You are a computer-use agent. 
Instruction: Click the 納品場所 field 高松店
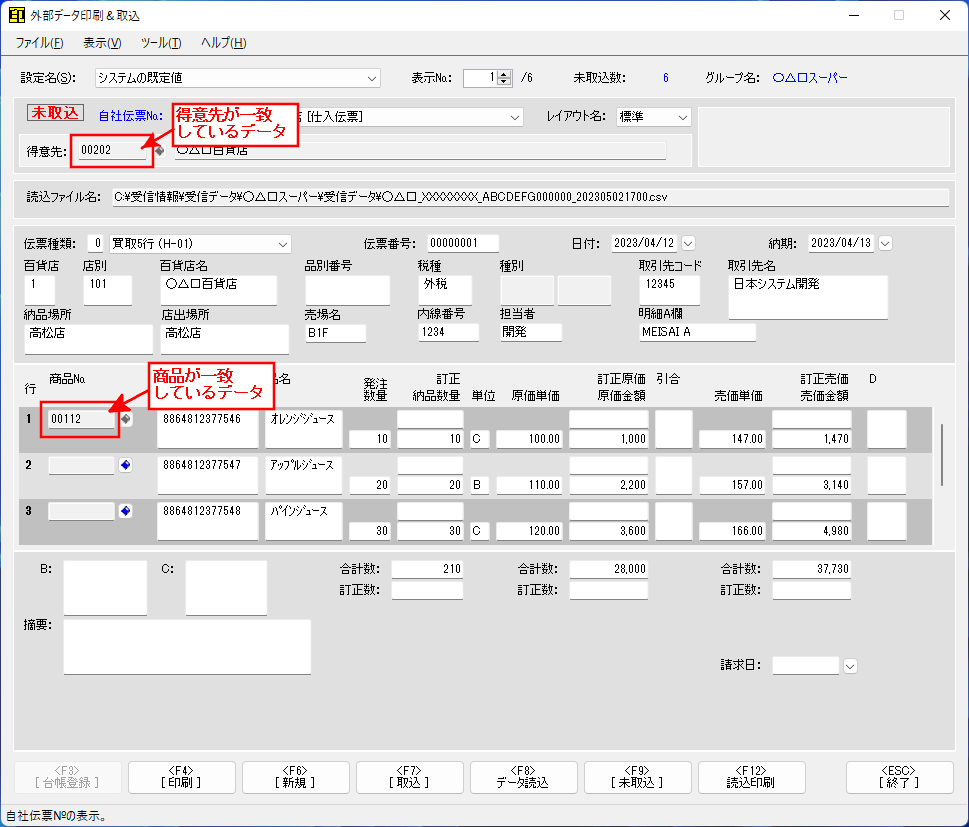[88, 339]
